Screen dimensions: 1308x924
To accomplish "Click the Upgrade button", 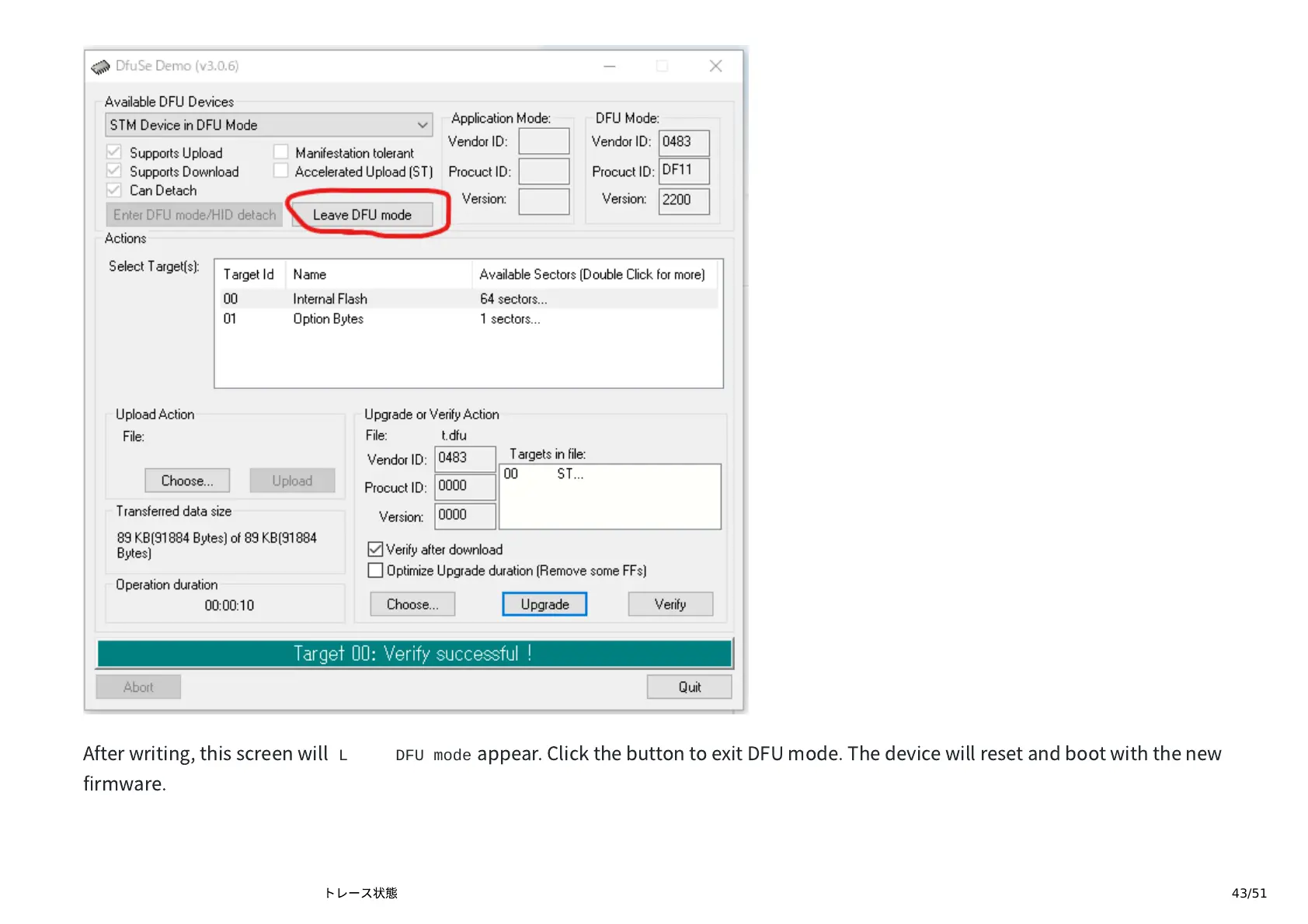I will click(x=544, y=604).
